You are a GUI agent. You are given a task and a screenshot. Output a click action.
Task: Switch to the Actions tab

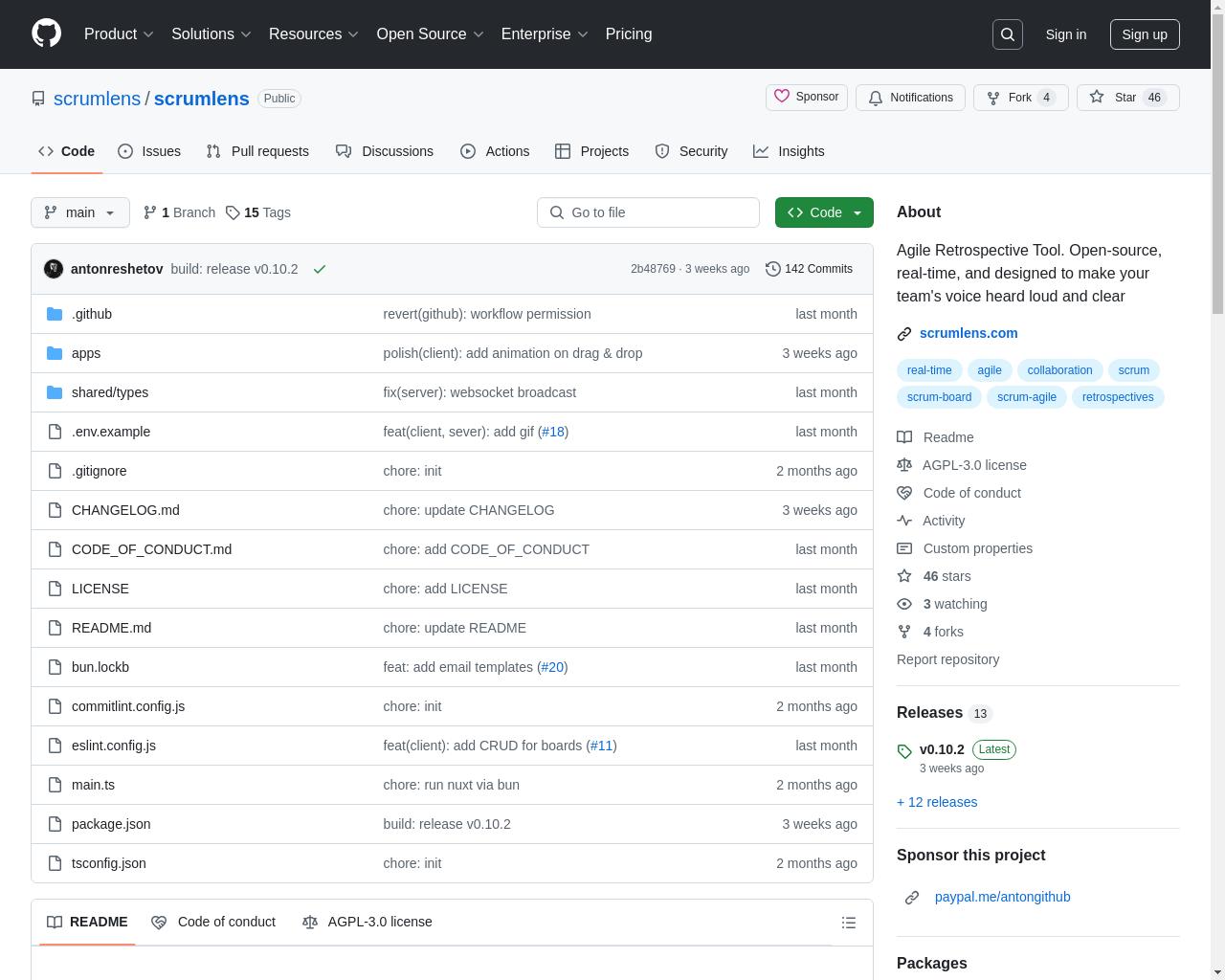tap(495, 151)
